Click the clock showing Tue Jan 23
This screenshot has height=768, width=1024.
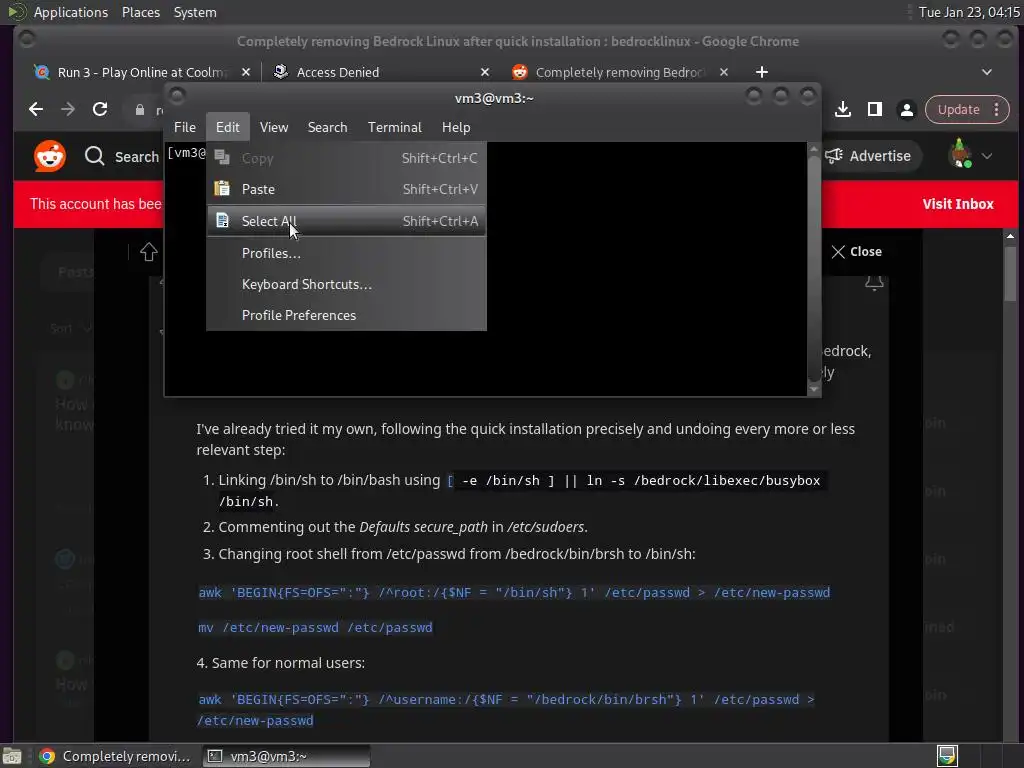(x=969, y=12)
